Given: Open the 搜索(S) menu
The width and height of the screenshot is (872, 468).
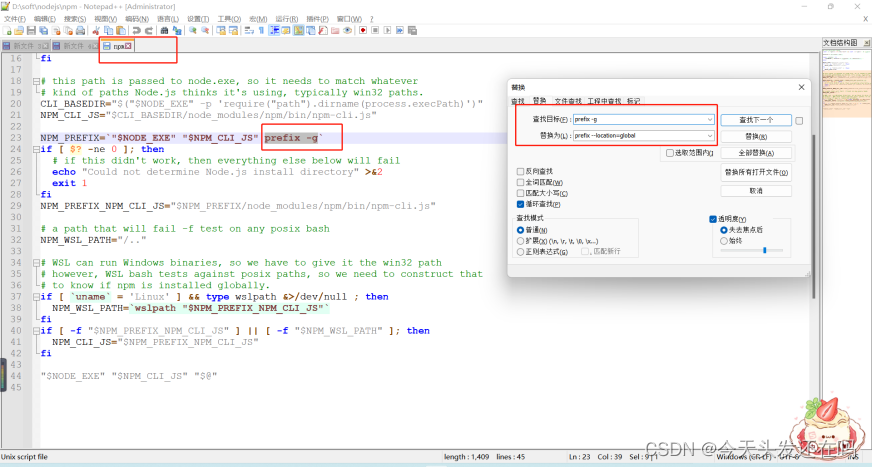Looking at the screenshot, I should (x=75, y=19).
